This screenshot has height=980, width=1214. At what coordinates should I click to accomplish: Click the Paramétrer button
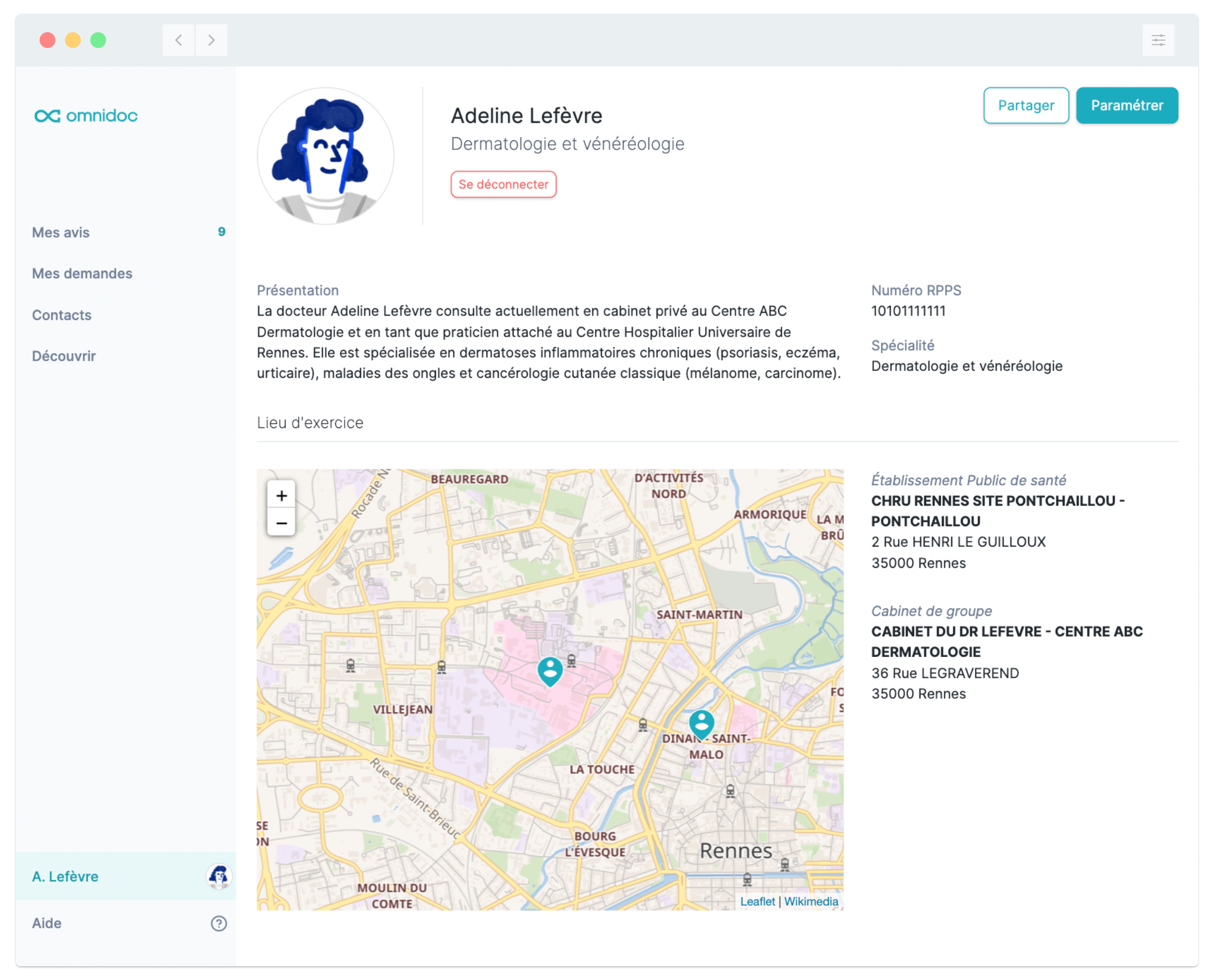pyautogui.click(x=1127, y=106)
